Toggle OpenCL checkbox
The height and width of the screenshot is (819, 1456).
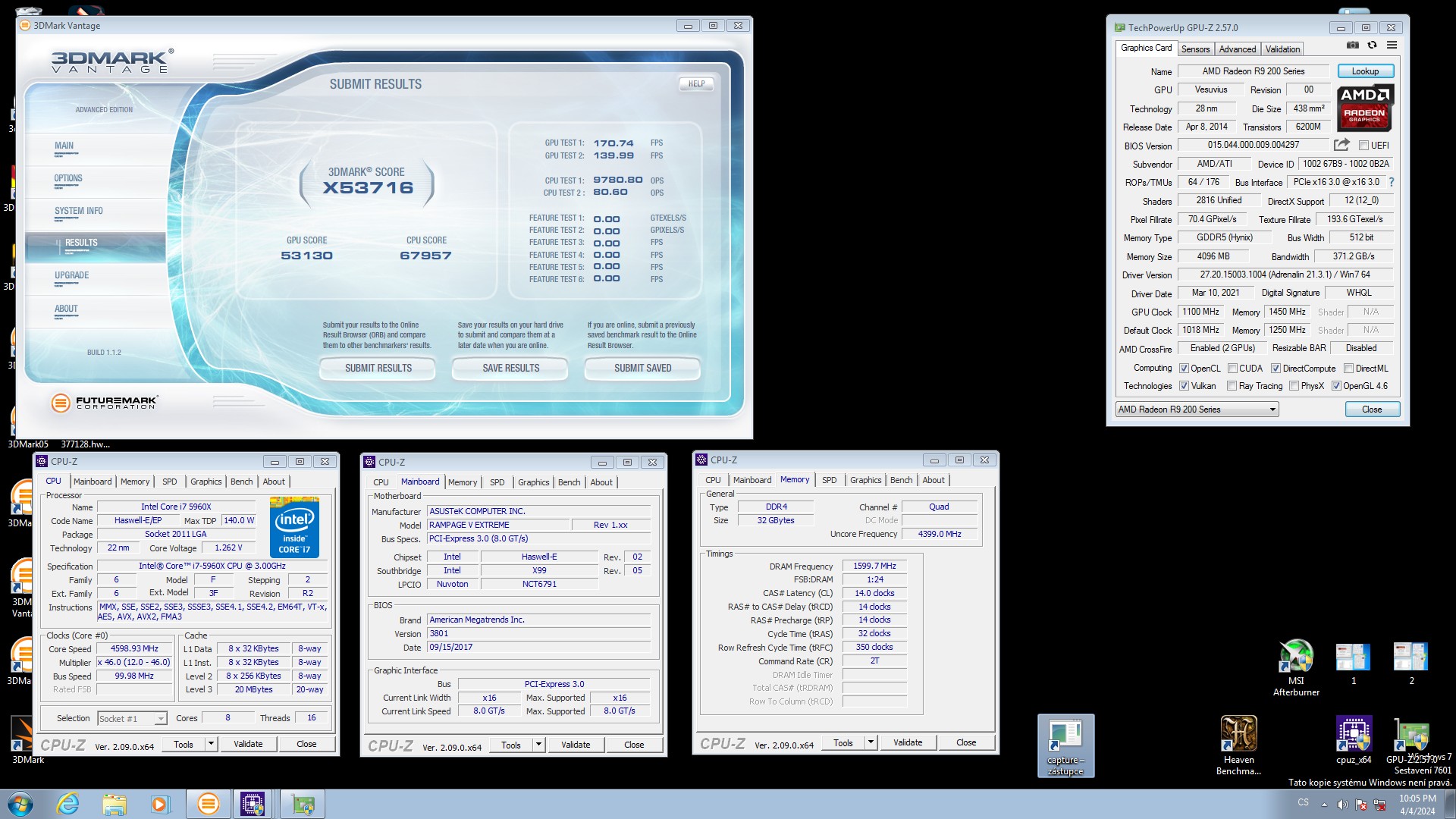point(1184,369)
